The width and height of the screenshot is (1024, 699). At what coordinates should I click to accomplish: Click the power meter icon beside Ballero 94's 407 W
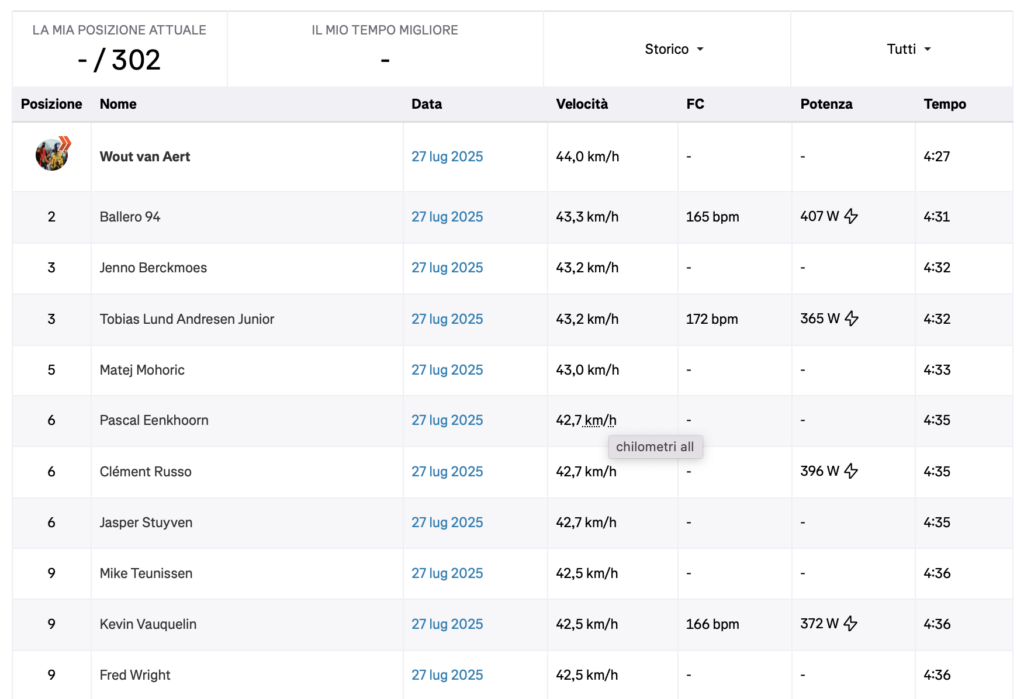point(851,217)
